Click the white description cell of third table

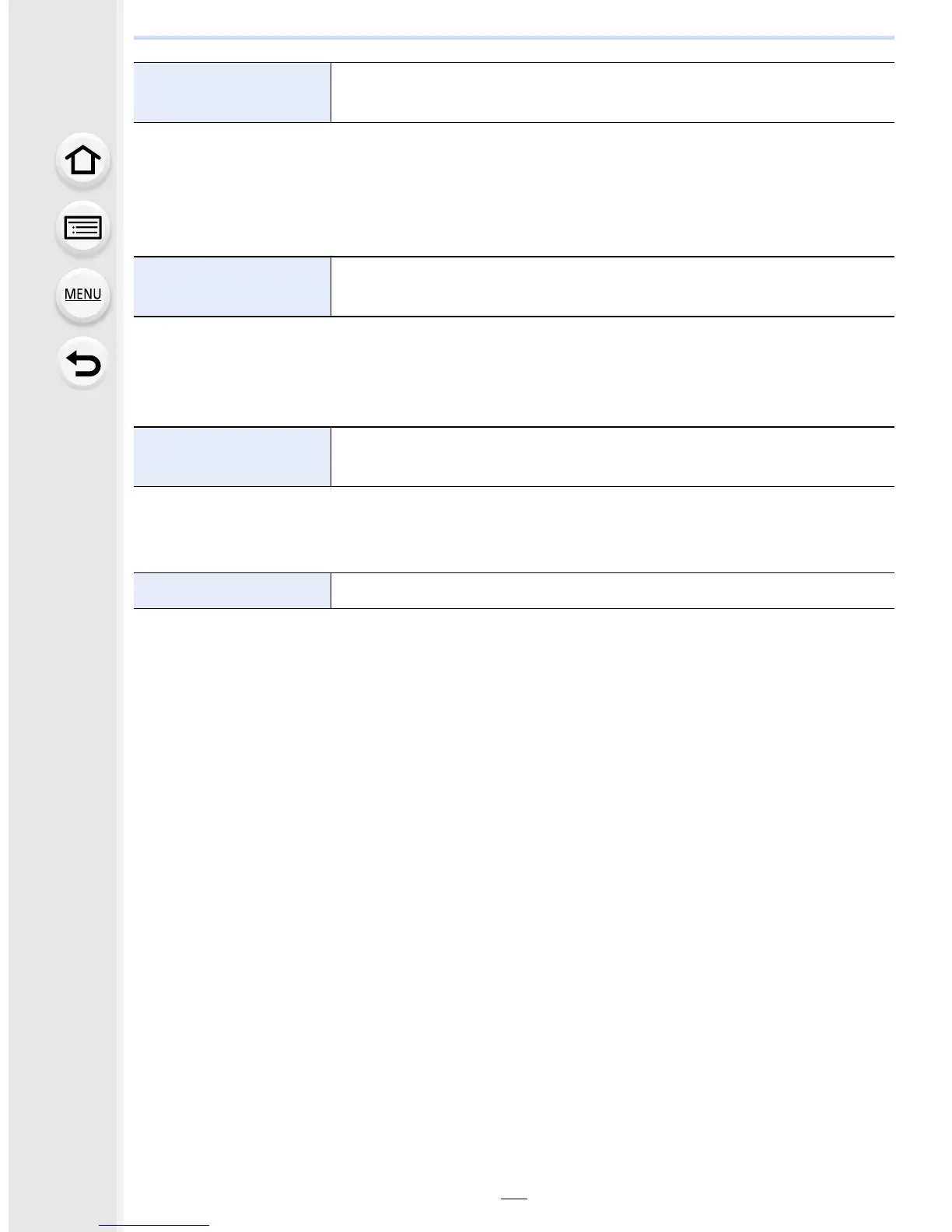click(x=613, y=457)
